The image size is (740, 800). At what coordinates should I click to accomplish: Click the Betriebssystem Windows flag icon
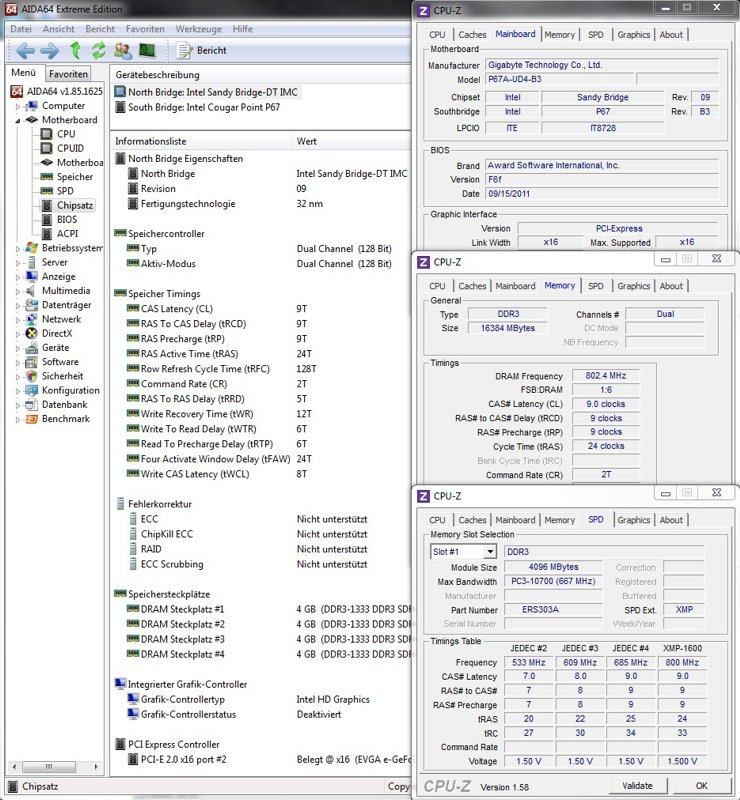point(32,248)
